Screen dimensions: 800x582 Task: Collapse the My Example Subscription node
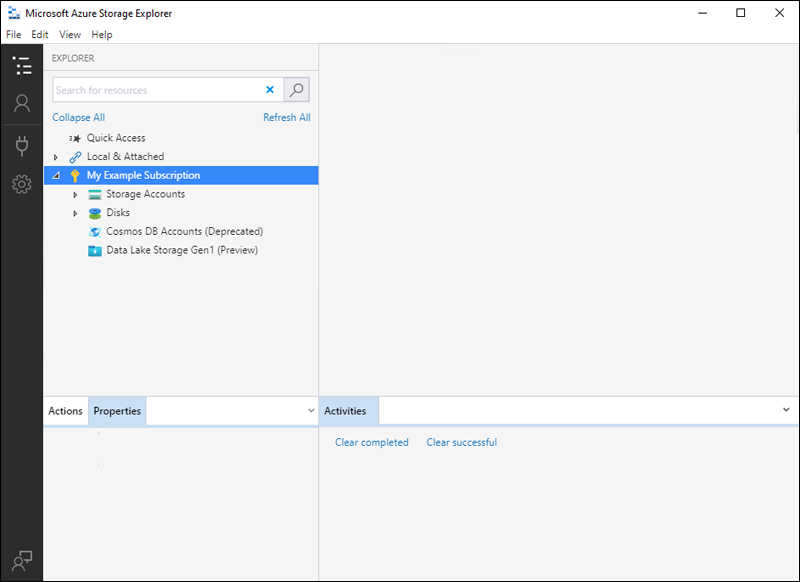56,175
